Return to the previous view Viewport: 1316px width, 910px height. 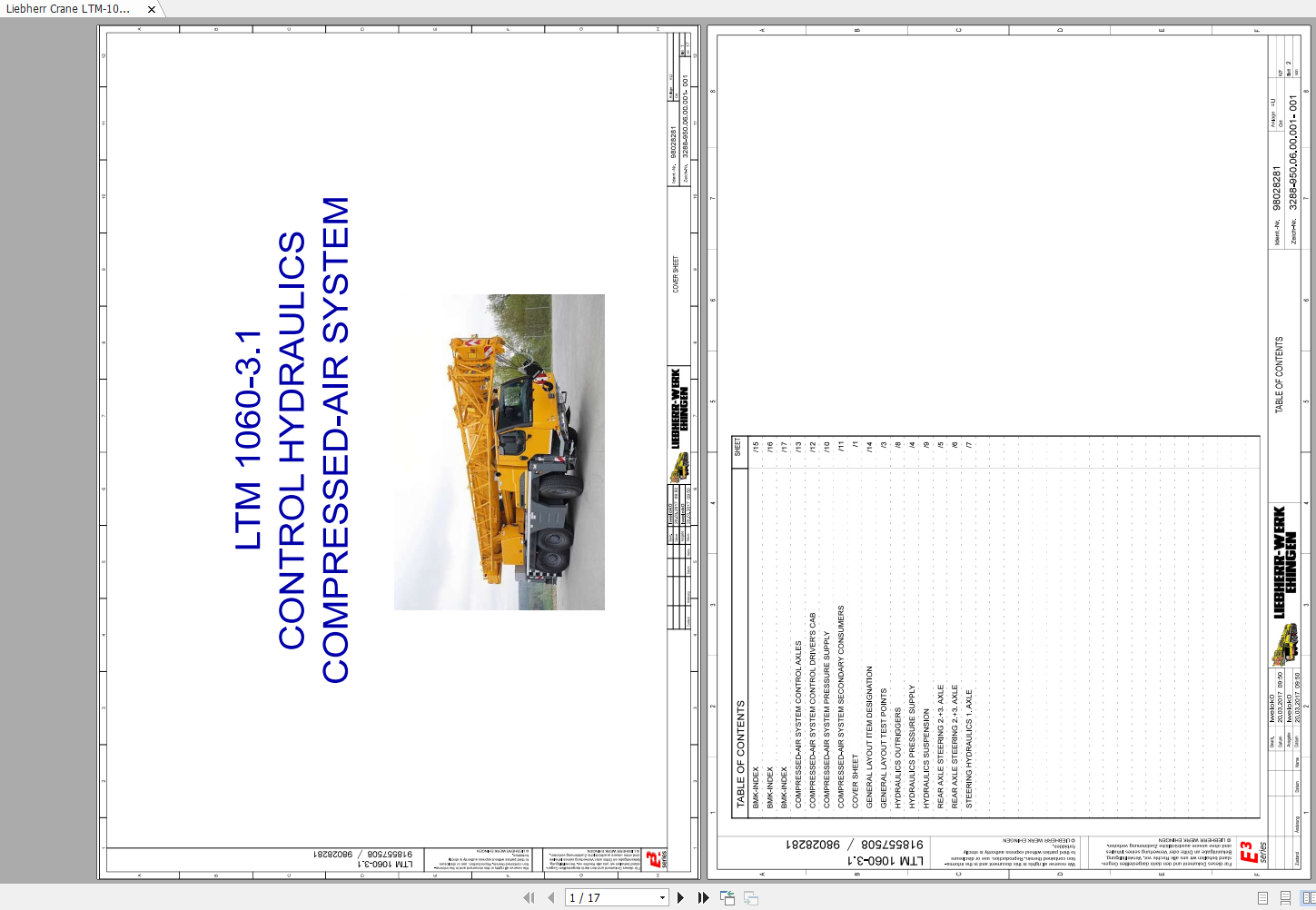727,897
